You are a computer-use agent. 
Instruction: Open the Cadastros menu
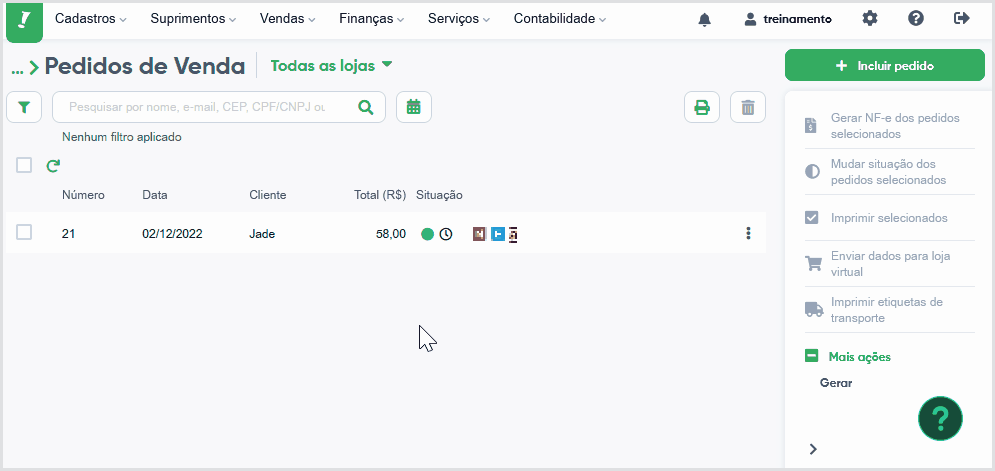91,19
